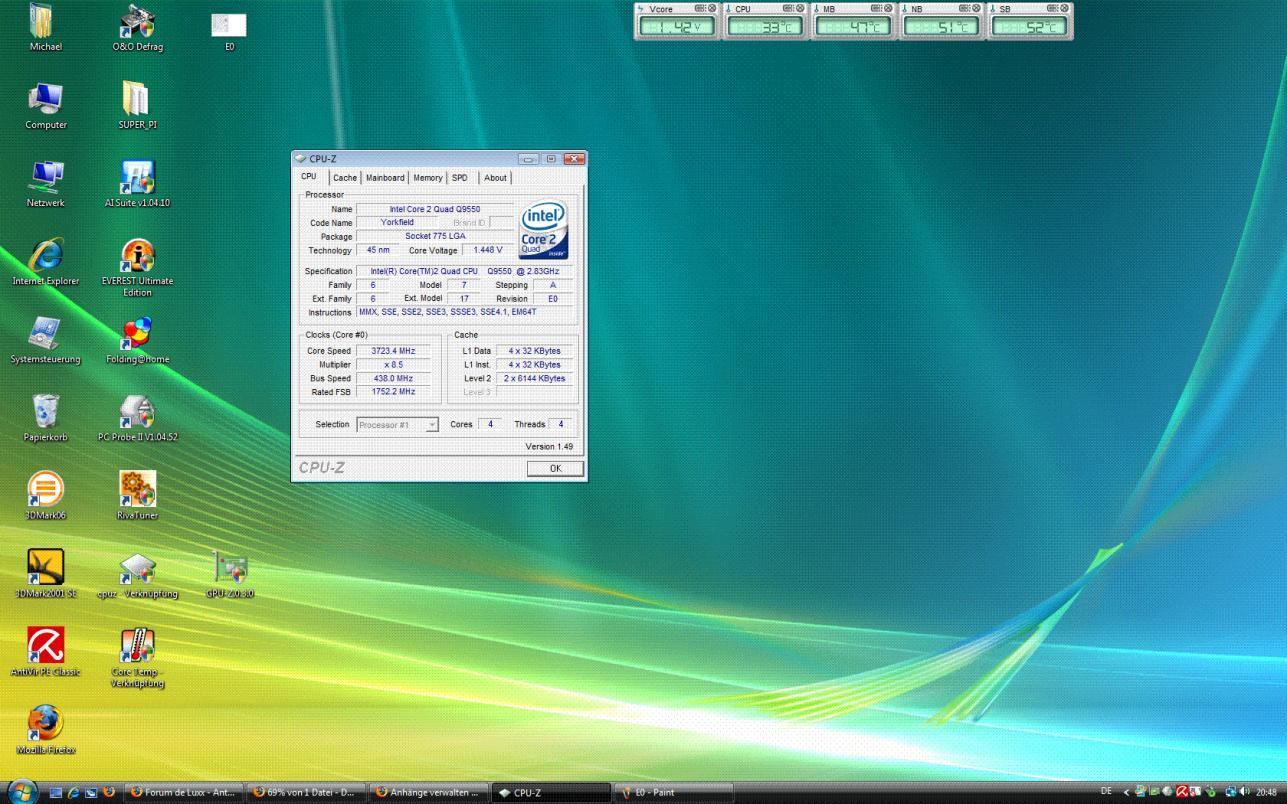Click the NB 51°C temperature gadget display

[x=941, y=27]
